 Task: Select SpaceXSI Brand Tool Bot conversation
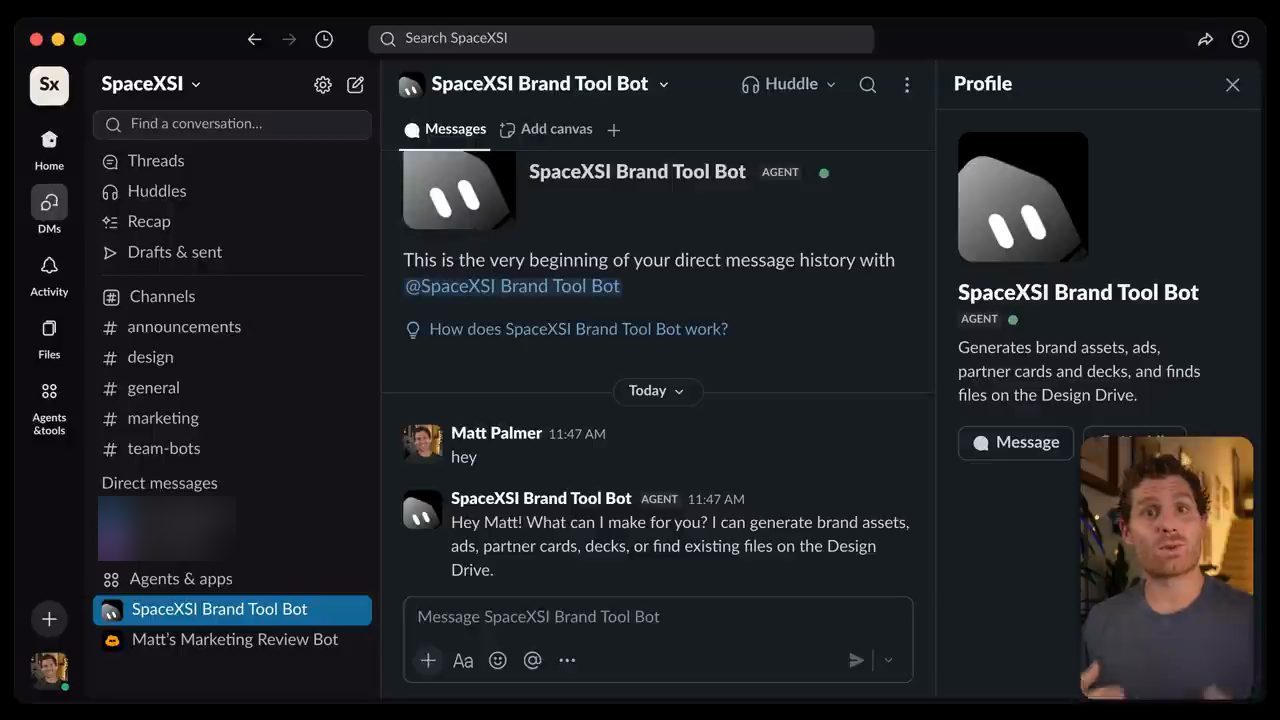click(x=232, y=609)
